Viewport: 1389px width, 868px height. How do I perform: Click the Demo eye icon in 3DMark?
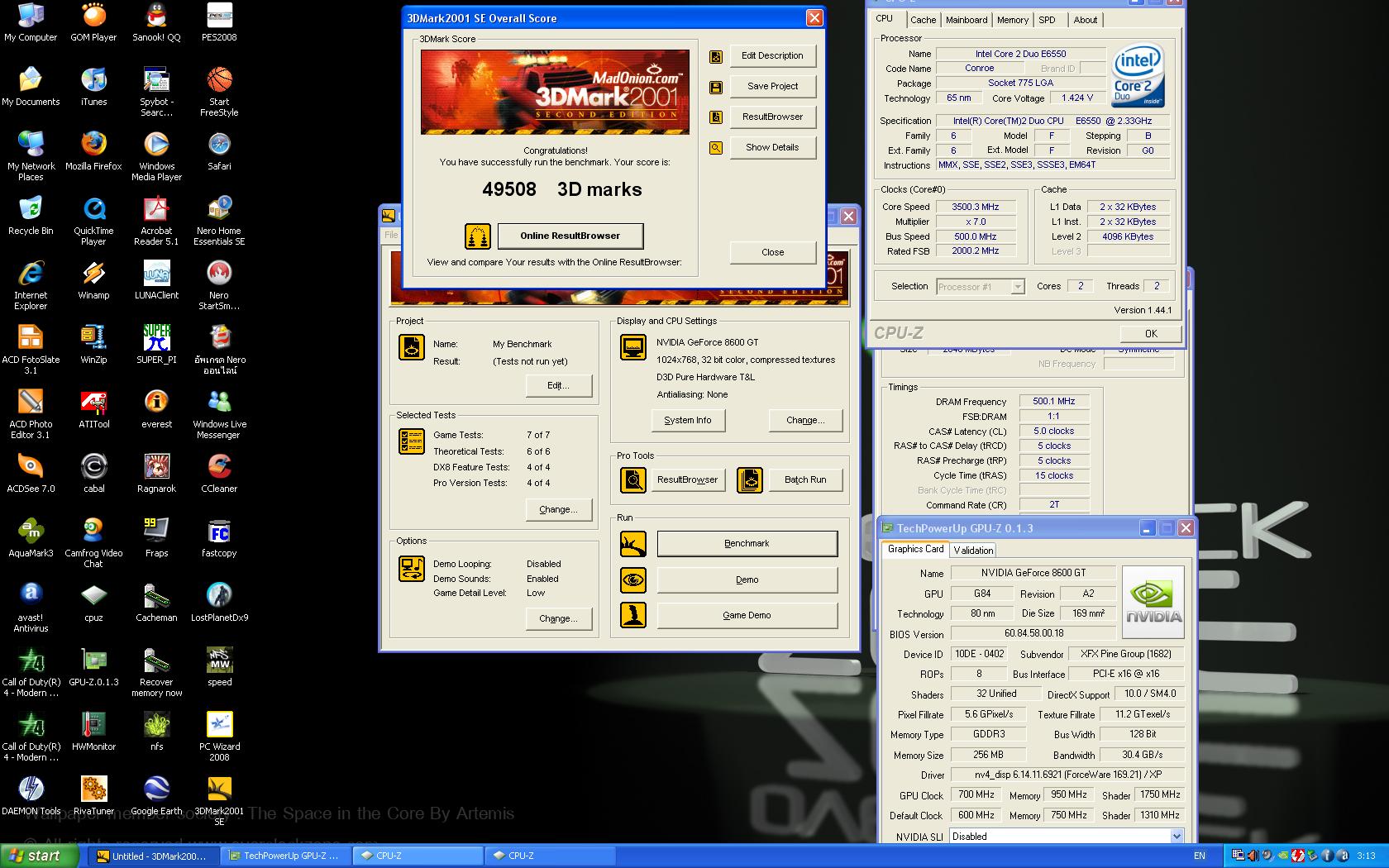[x=633, y=580]
